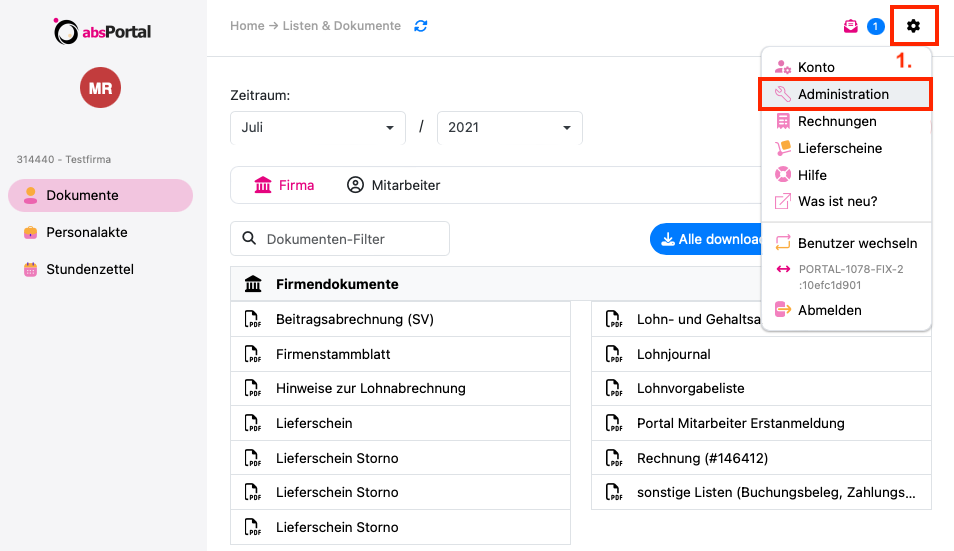Click the Alle download button
The height and width of the screenshot is (551, 954).
[706, 239]
